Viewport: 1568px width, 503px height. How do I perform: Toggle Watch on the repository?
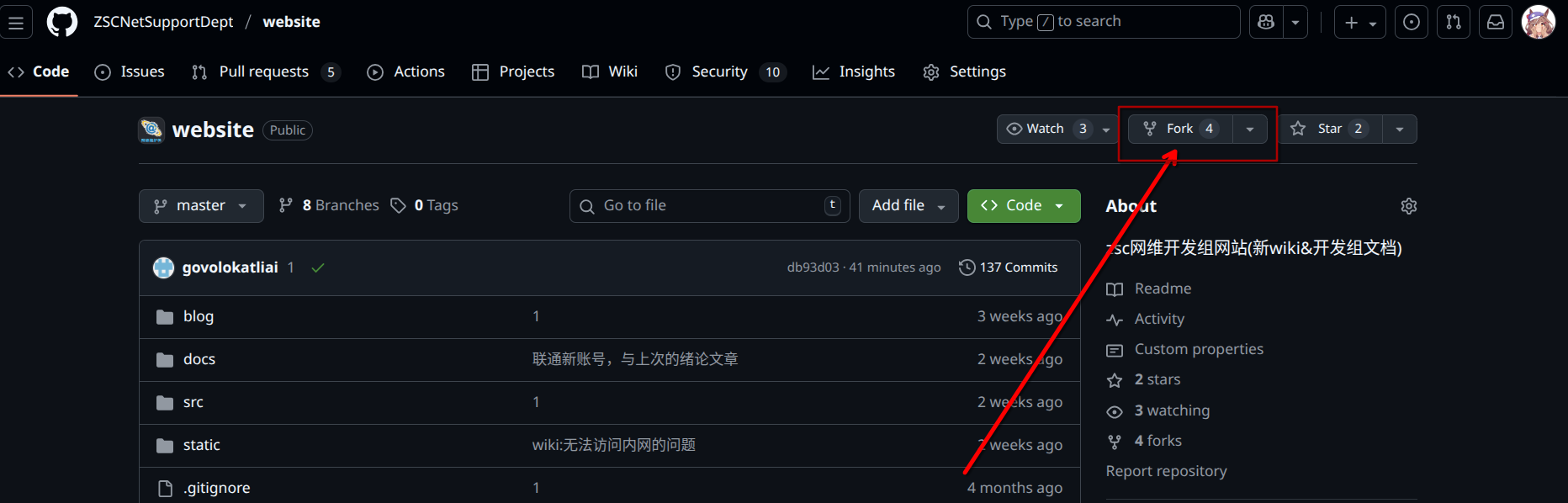point(1046,129)
